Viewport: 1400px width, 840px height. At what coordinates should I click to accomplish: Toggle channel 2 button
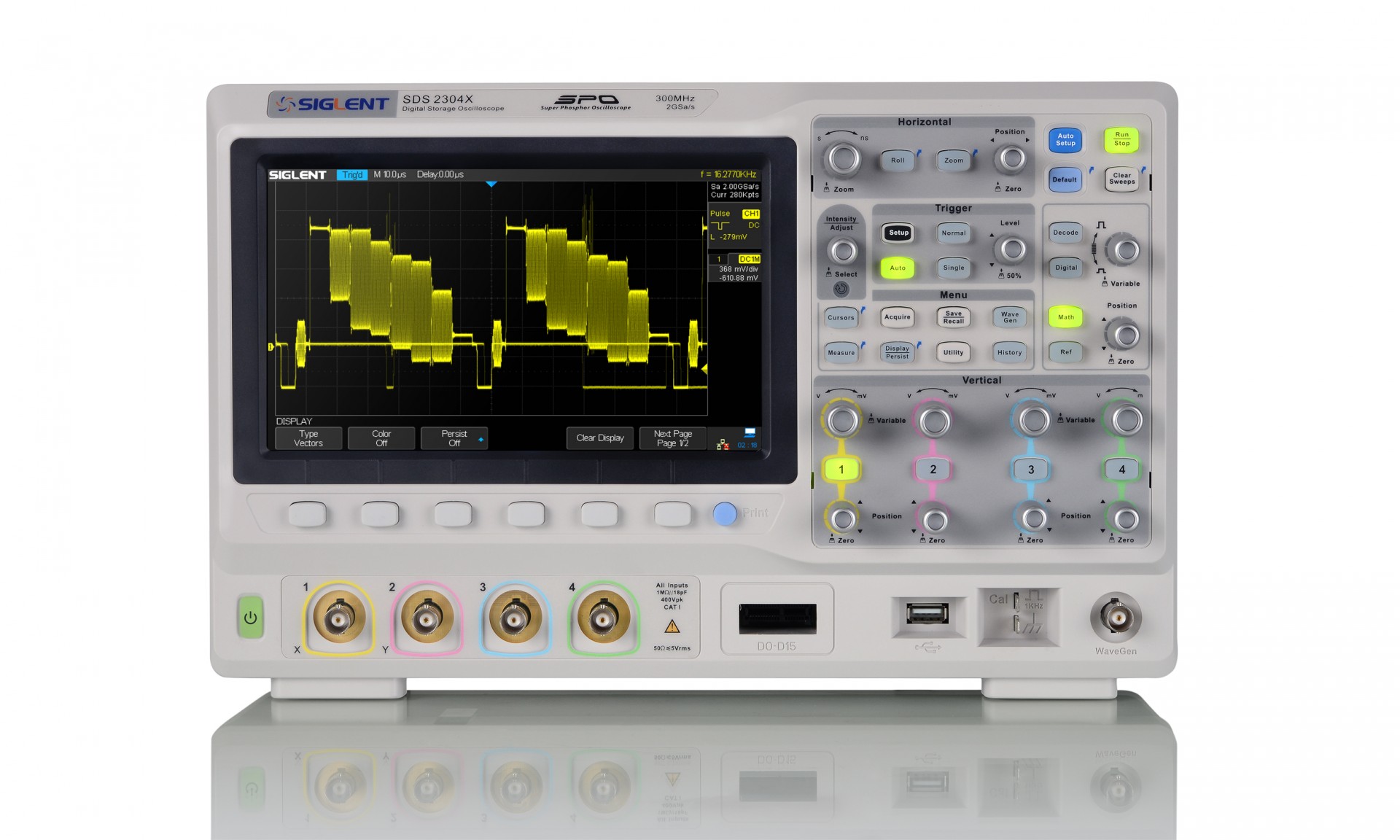933,470
